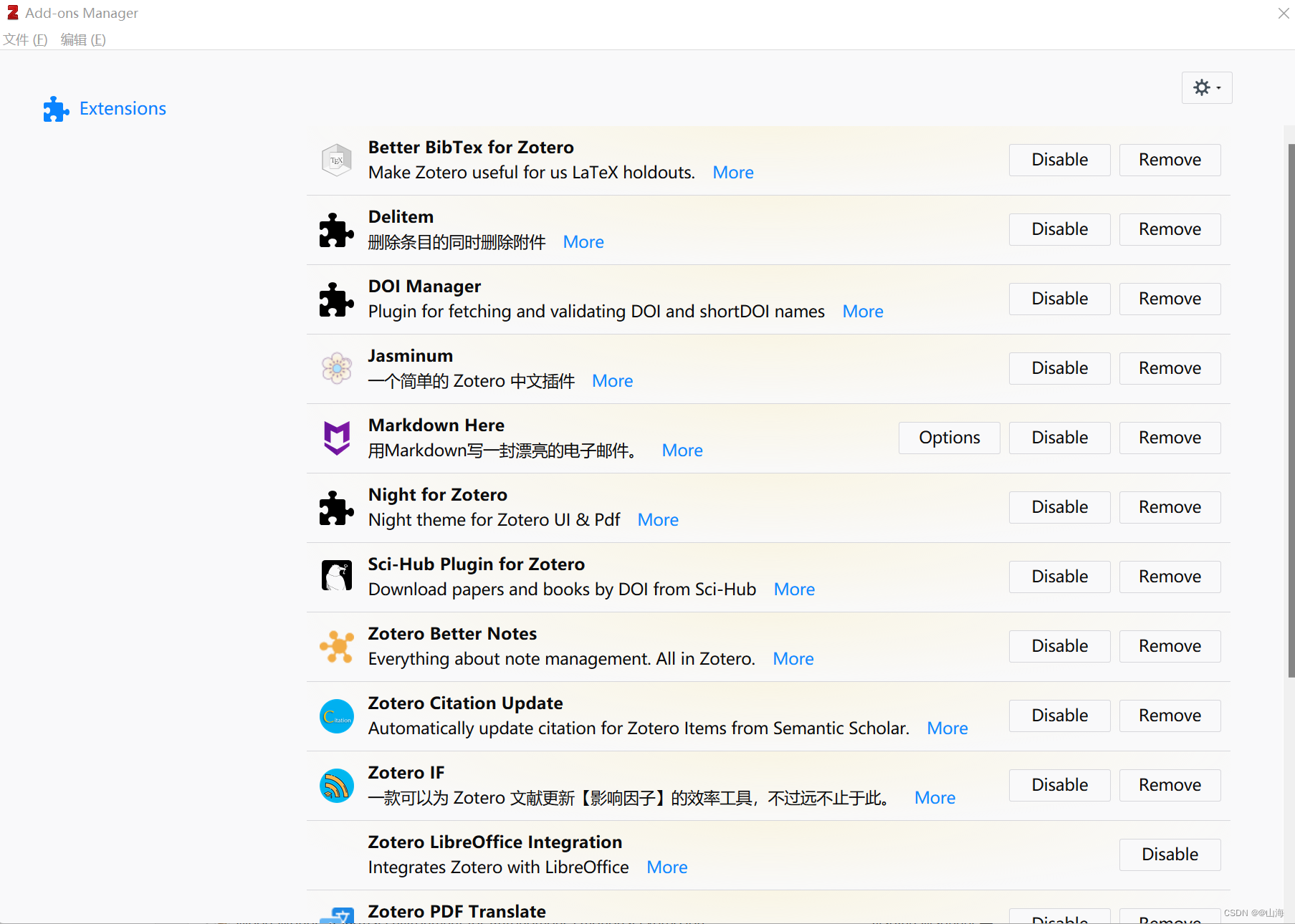
Task: Click the Zotero Citation Update icon
Action: [336, 716]
